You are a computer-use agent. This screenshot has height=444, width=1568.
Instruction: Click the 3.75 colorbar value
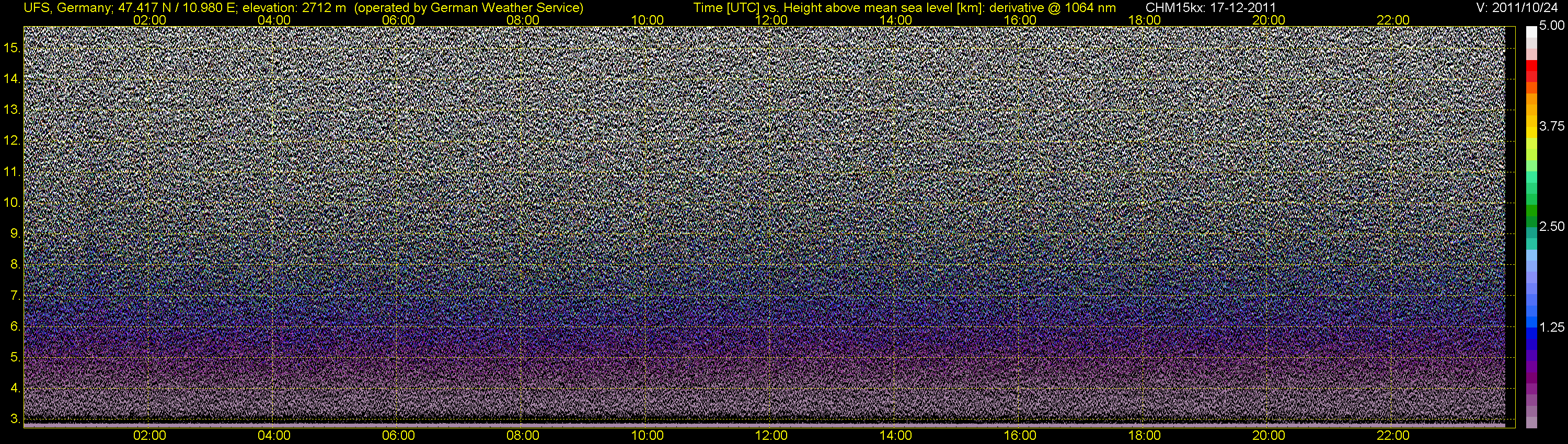(1552, 126)
